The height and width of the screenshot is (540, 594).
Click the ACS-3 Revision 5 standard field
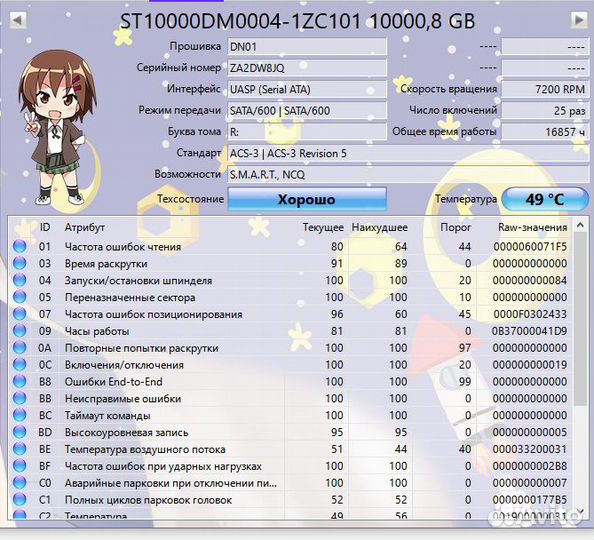(x=408, y=153)
